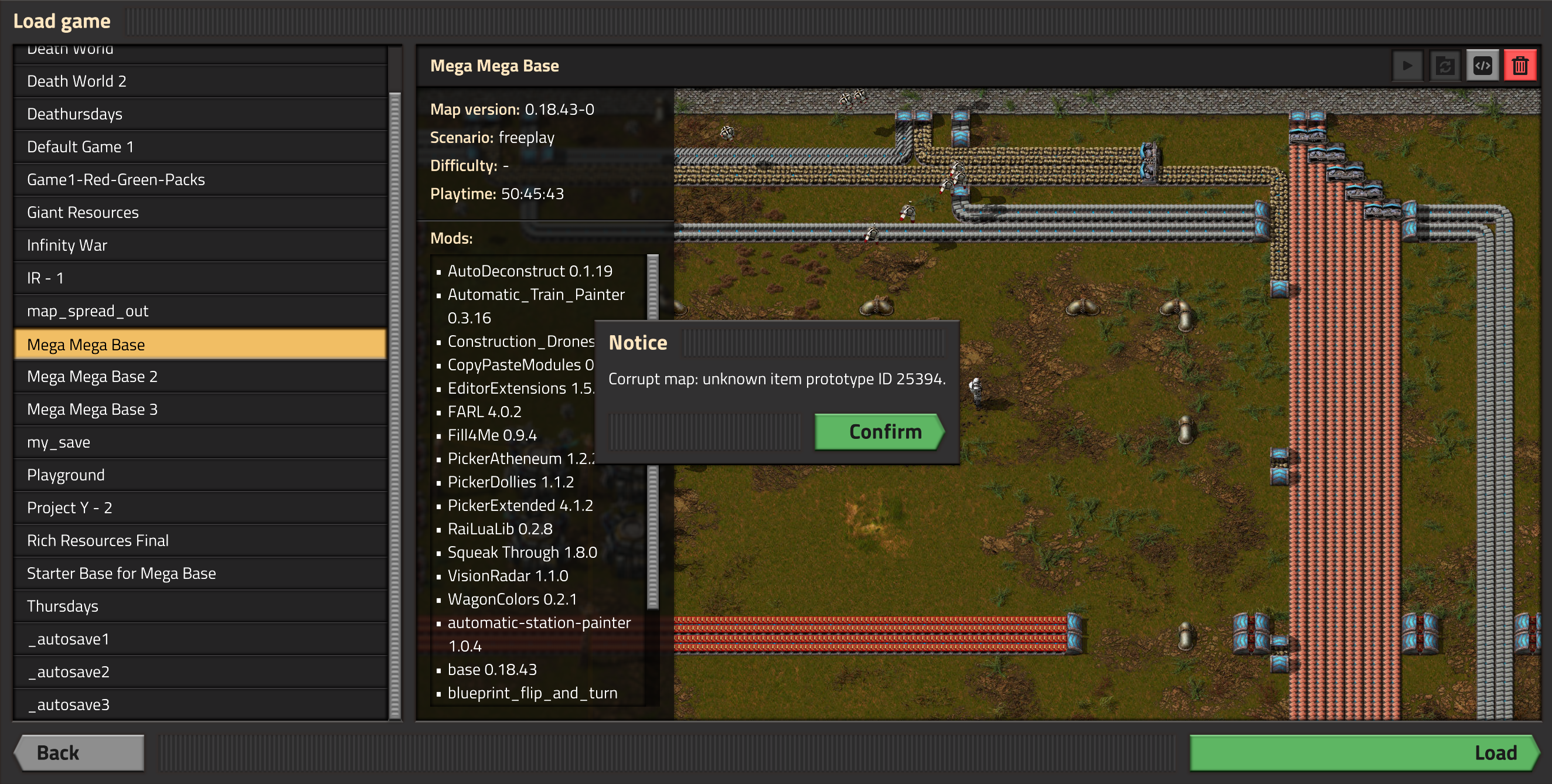Select the _autosave1 entry

(200, 639)
